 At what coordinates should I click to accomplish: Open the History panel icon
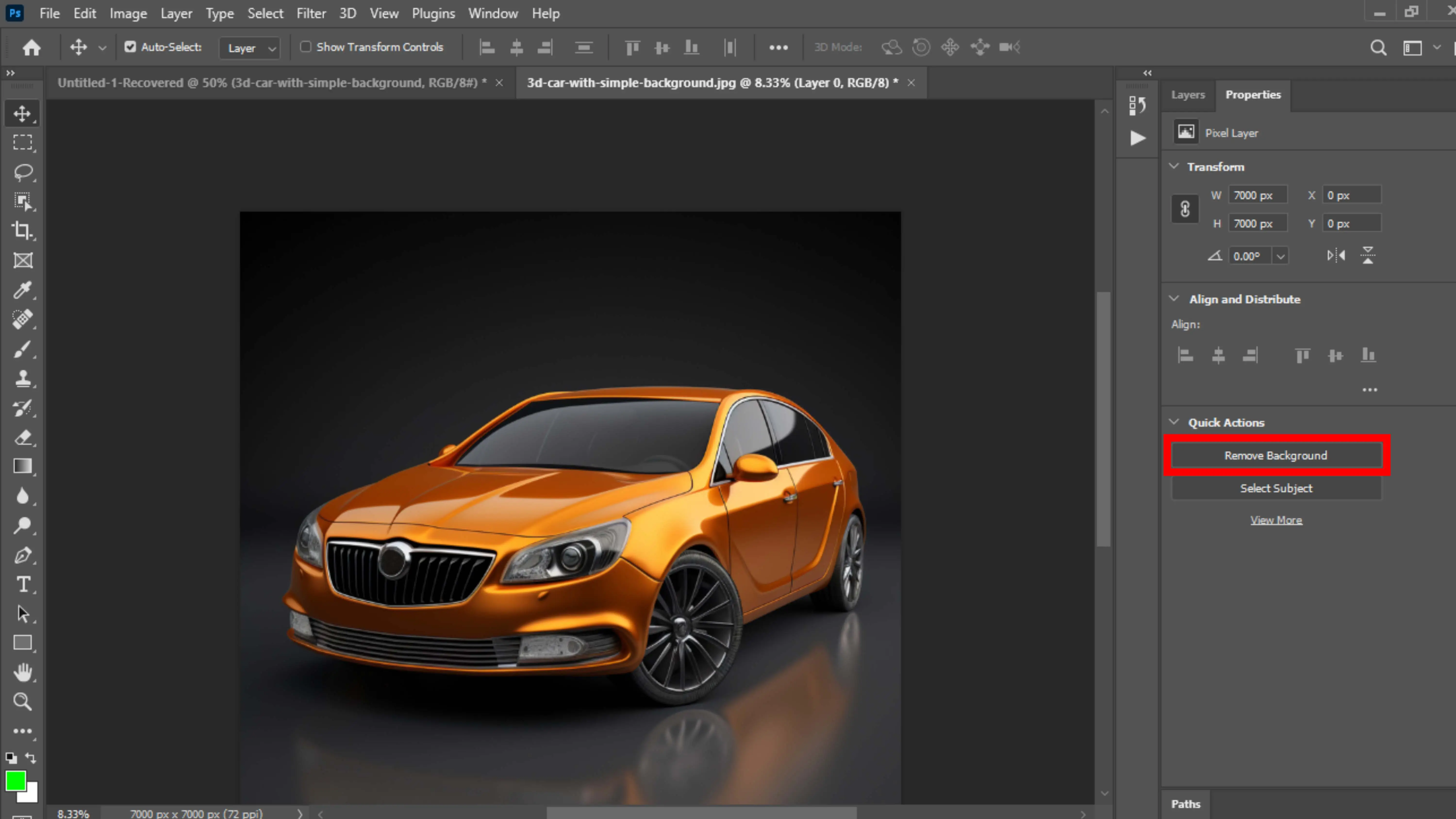(1137, 106)
